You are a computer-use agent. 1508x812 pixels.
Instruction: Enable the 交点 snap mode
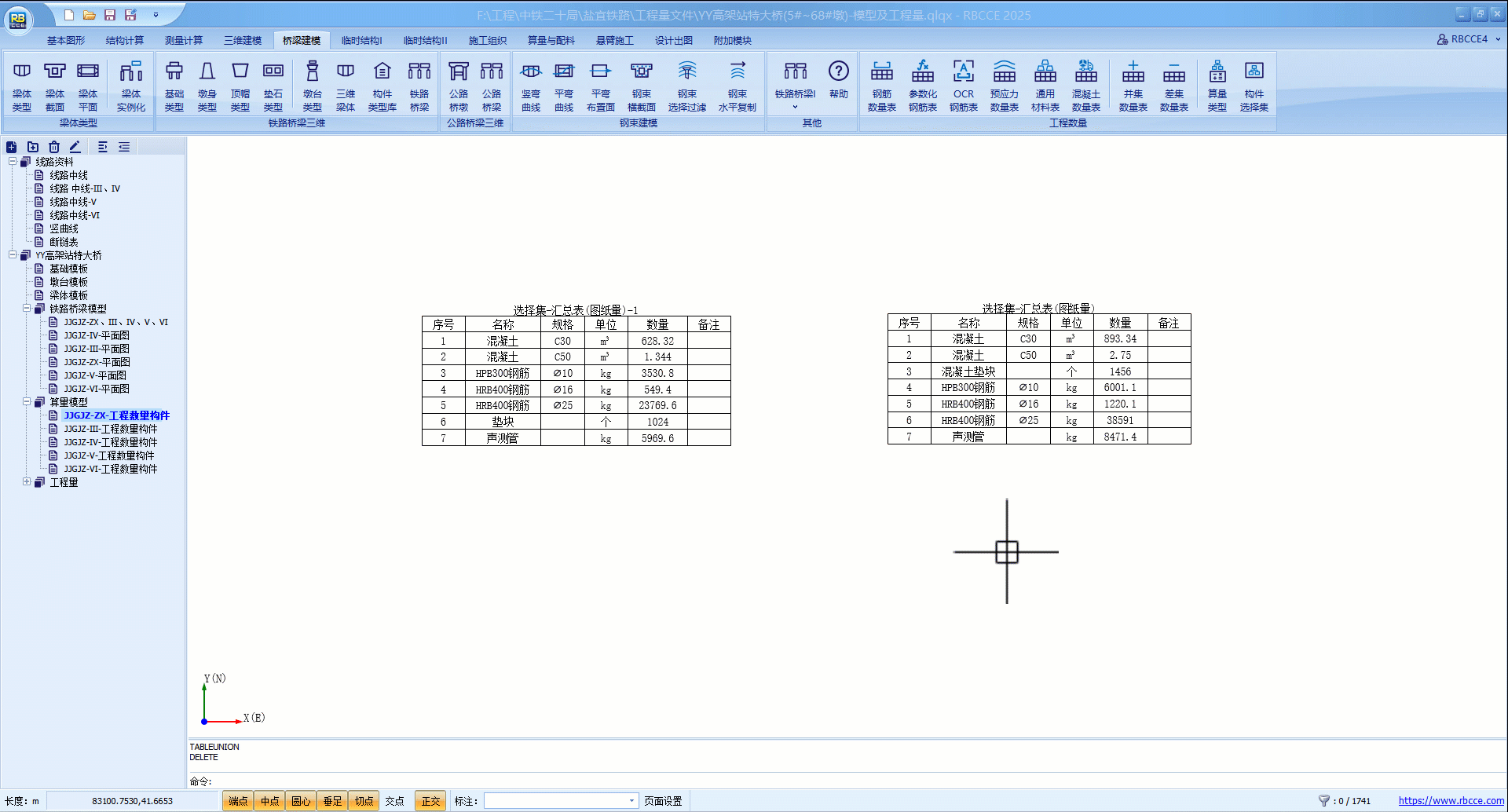click(x=394, y=801)
